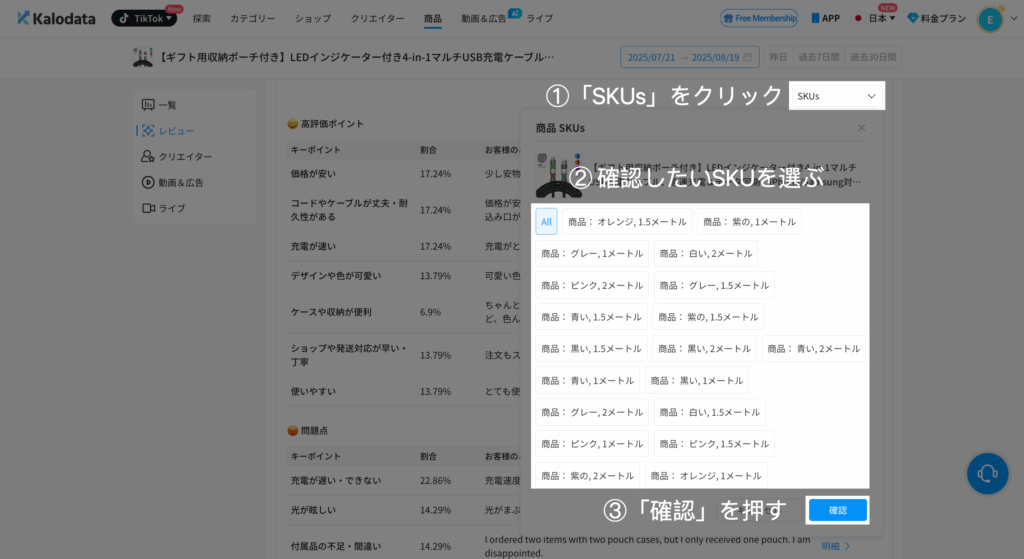The width and height of the screenshot is (1024, 559).
Task: Select SKU 紫の, 1.5メートル
Action: click(x=708, y=317)
